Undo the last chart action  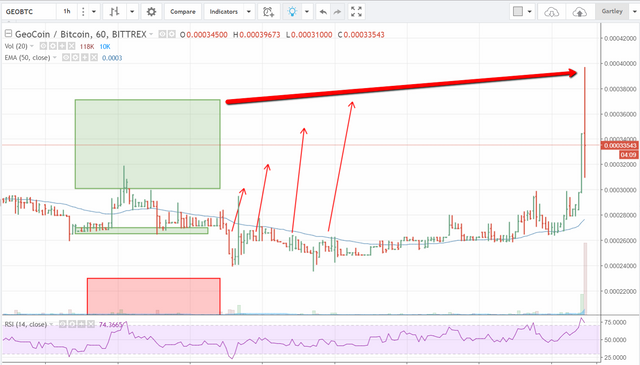(x=323, y=12)
